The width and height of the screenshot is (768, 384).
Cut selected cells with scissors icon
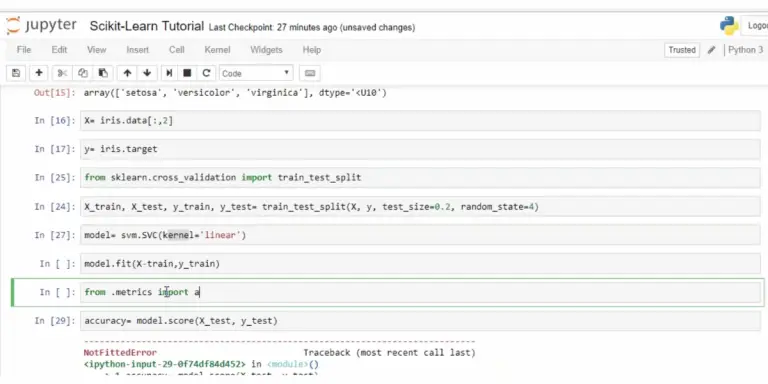(x=62, y=73)
